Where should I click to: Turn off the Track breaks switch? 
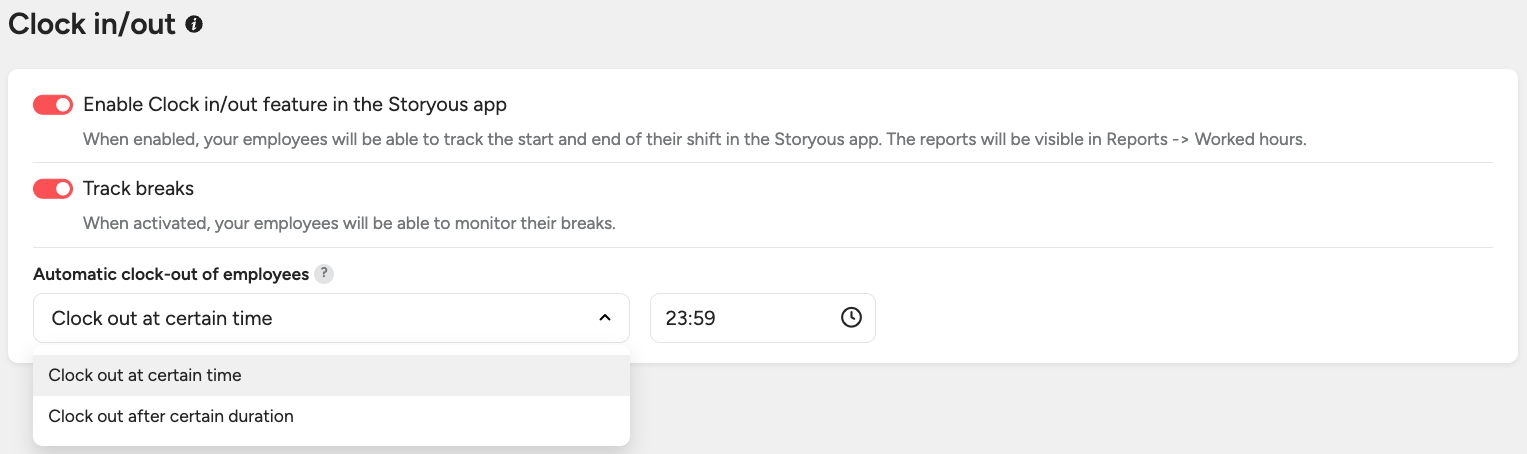[x=53, y=189]
